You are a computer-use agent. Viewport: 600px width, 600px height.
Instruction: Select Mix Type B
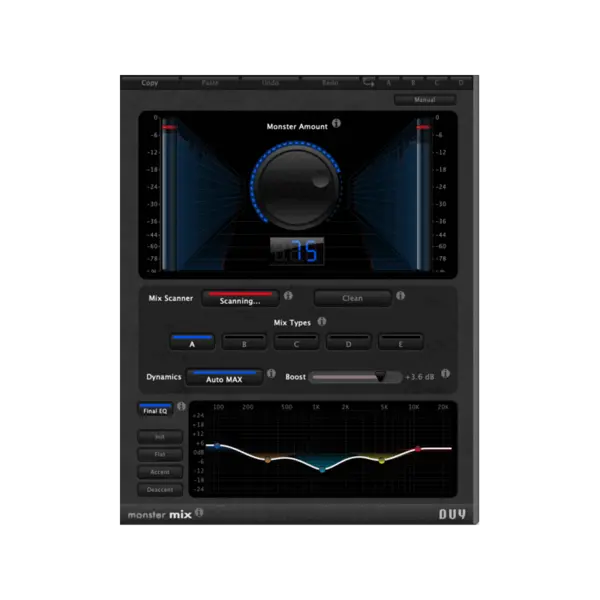pyautogui.click(x=244, y=342)
